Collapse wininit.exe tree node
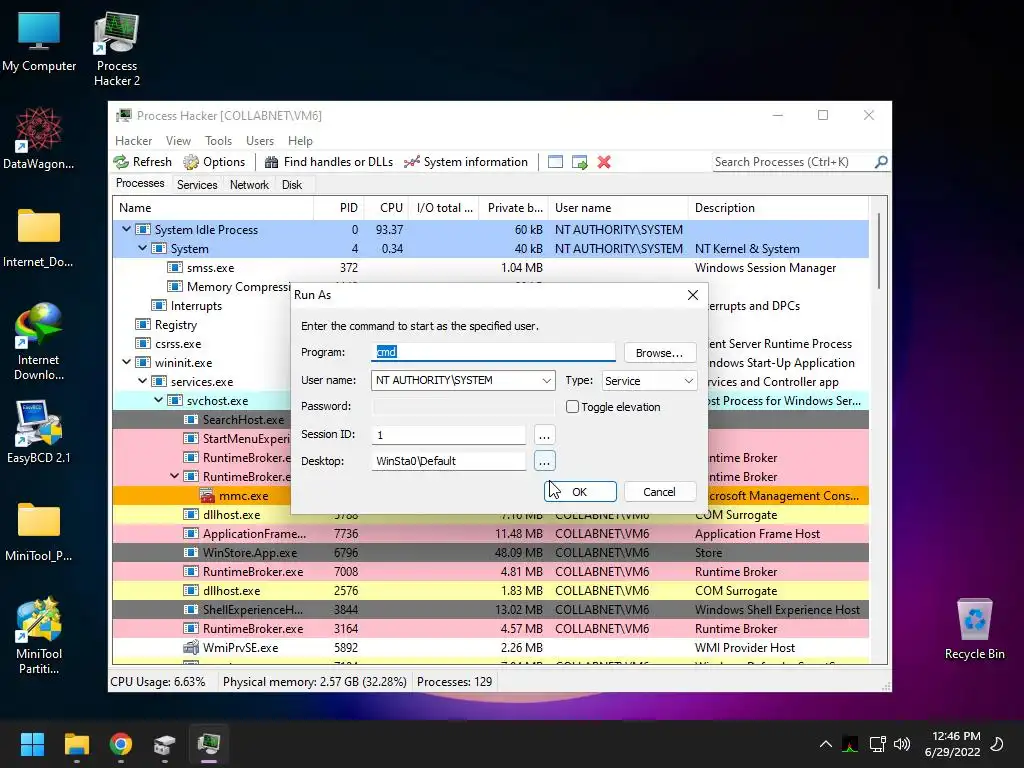The image size is (1024, 768). click(x=127, y=362)
